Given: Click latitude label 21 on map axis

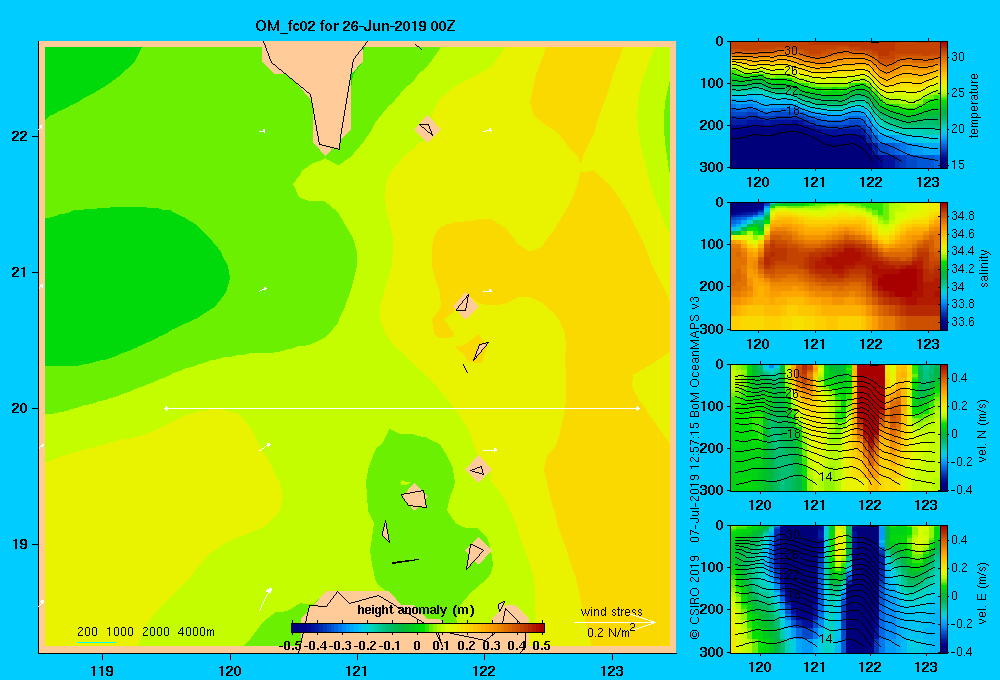Looking at the screenshot, I should 20,272.
